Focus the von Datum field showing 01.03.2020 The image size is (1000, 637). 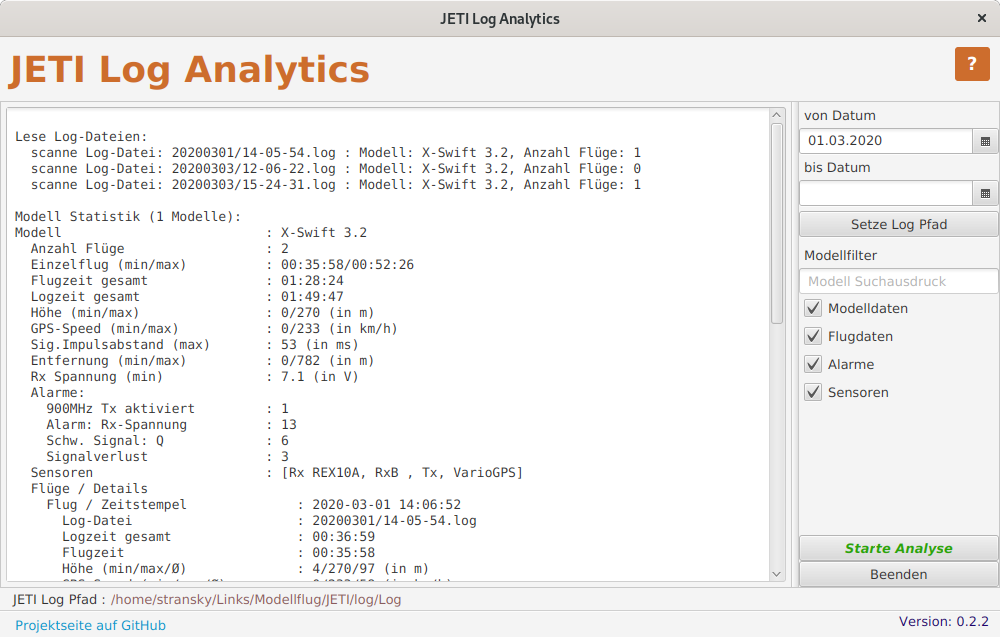[886, 142]
